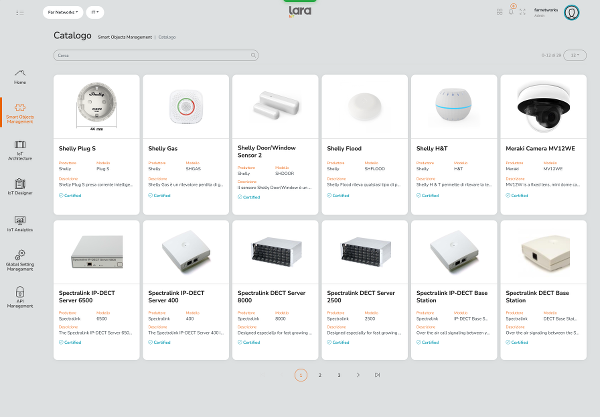This screenshot has height=417, width=600.
Task: Open the notifications bell icon
Action: [x=511, y=11]
